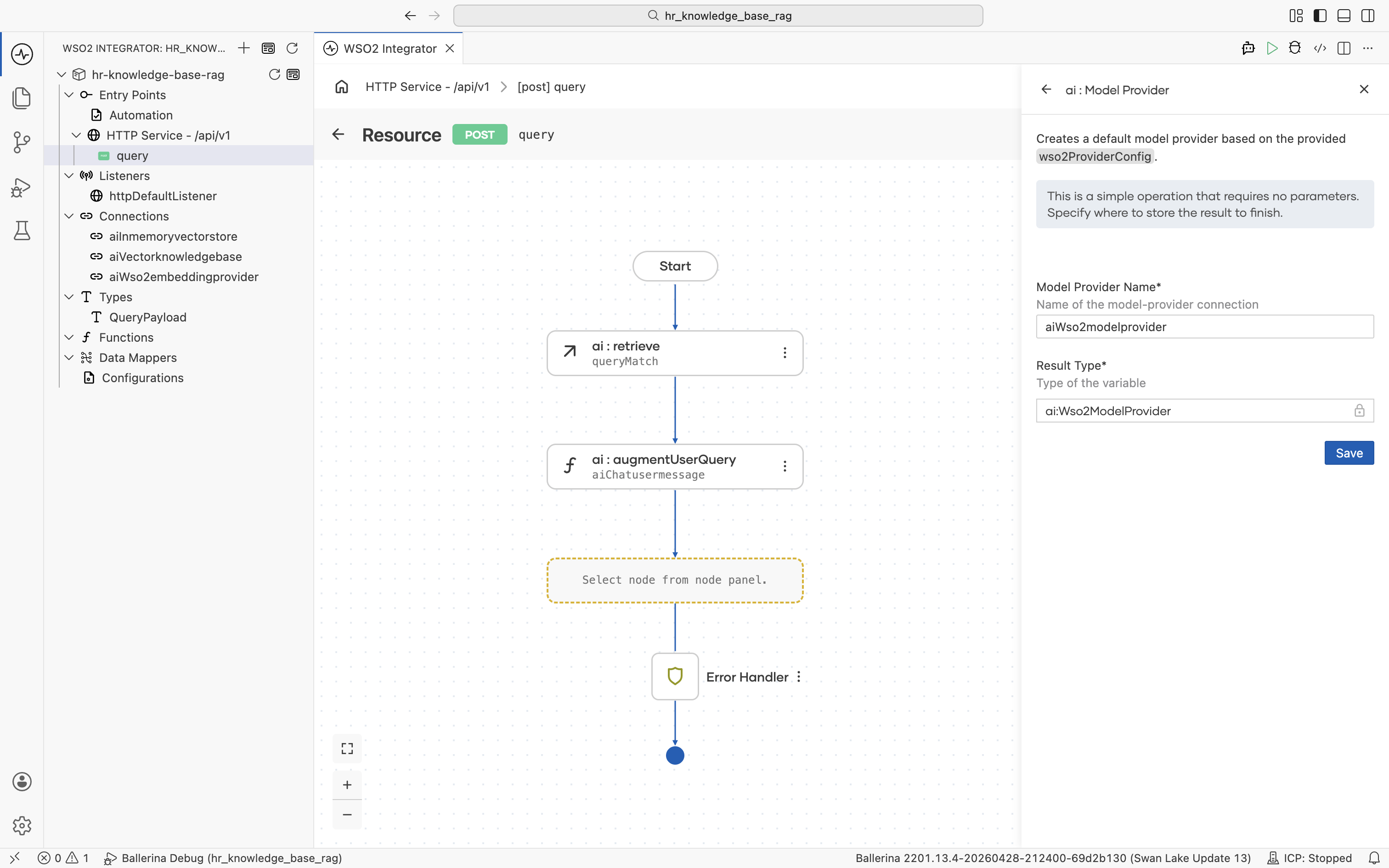Click the Result Type input field
The image size is (1389, 868).
pyautogui.click(x=1205, y=411)
